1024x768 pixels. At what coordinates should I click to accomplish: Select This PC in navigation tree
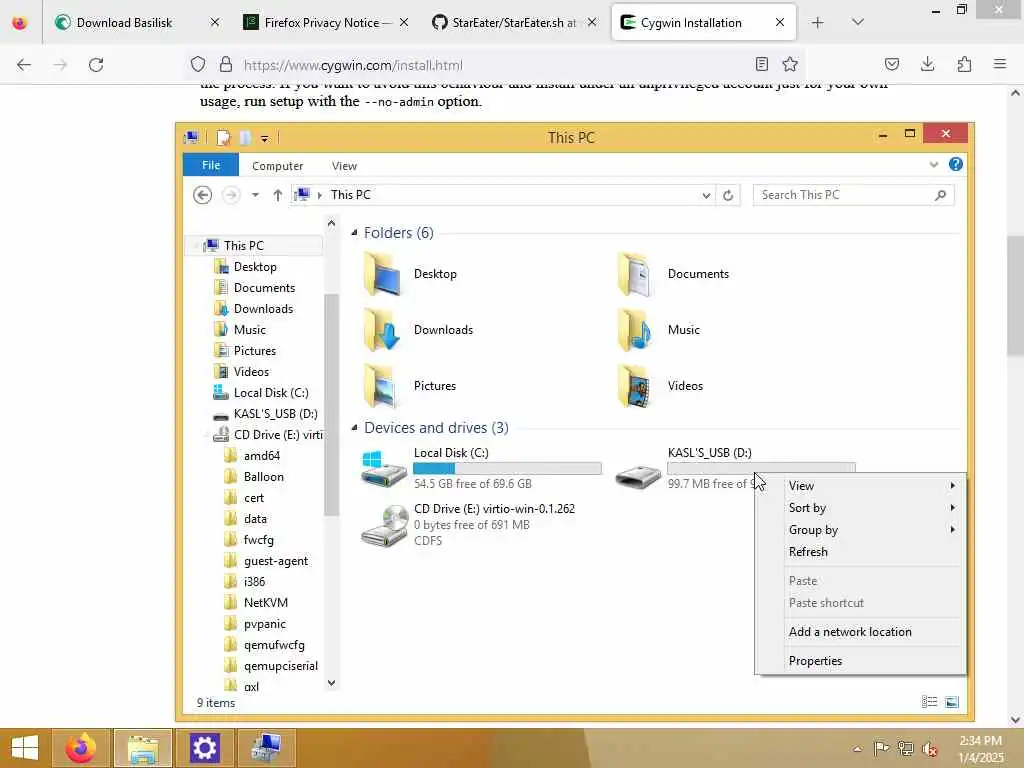244,246
